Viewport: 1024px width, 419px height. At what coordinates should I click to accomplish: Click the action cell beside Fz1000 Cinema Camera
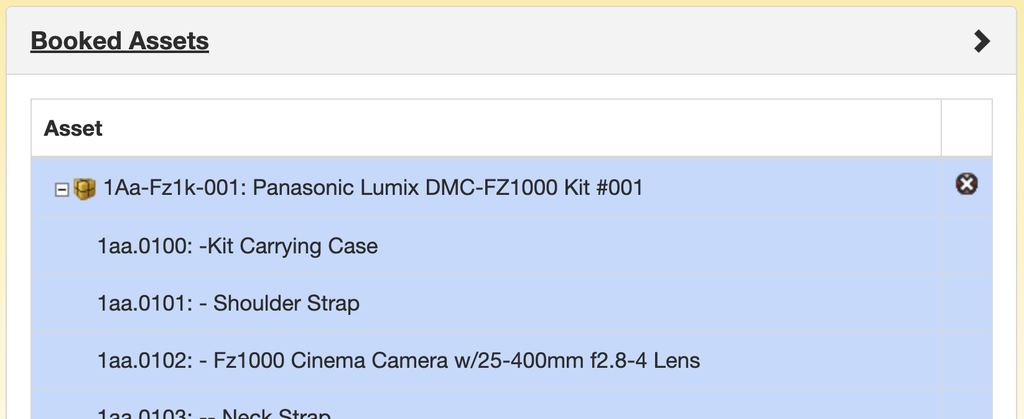(967, 360)
